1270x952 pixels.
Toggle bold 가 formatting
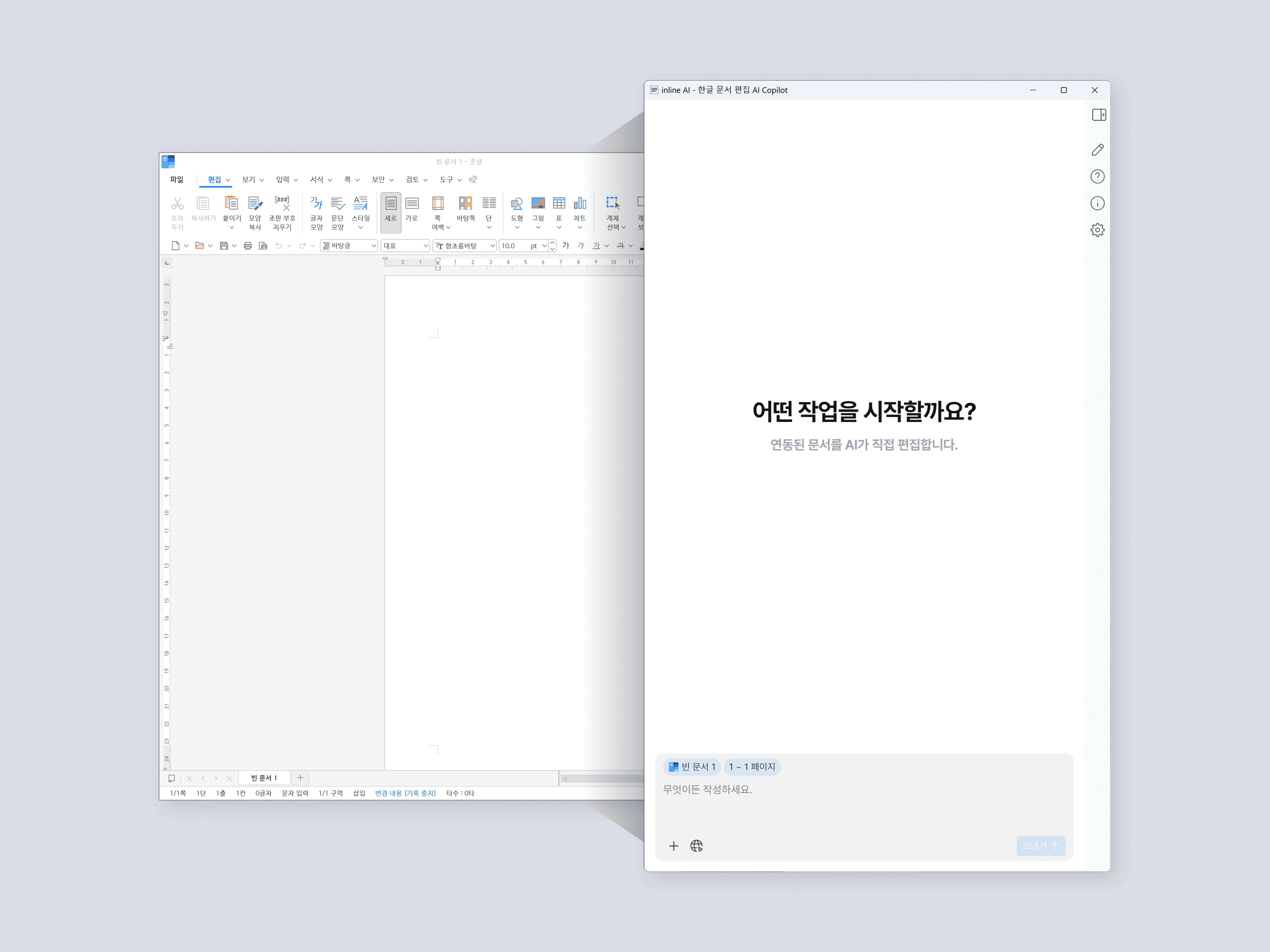point(566,246)
